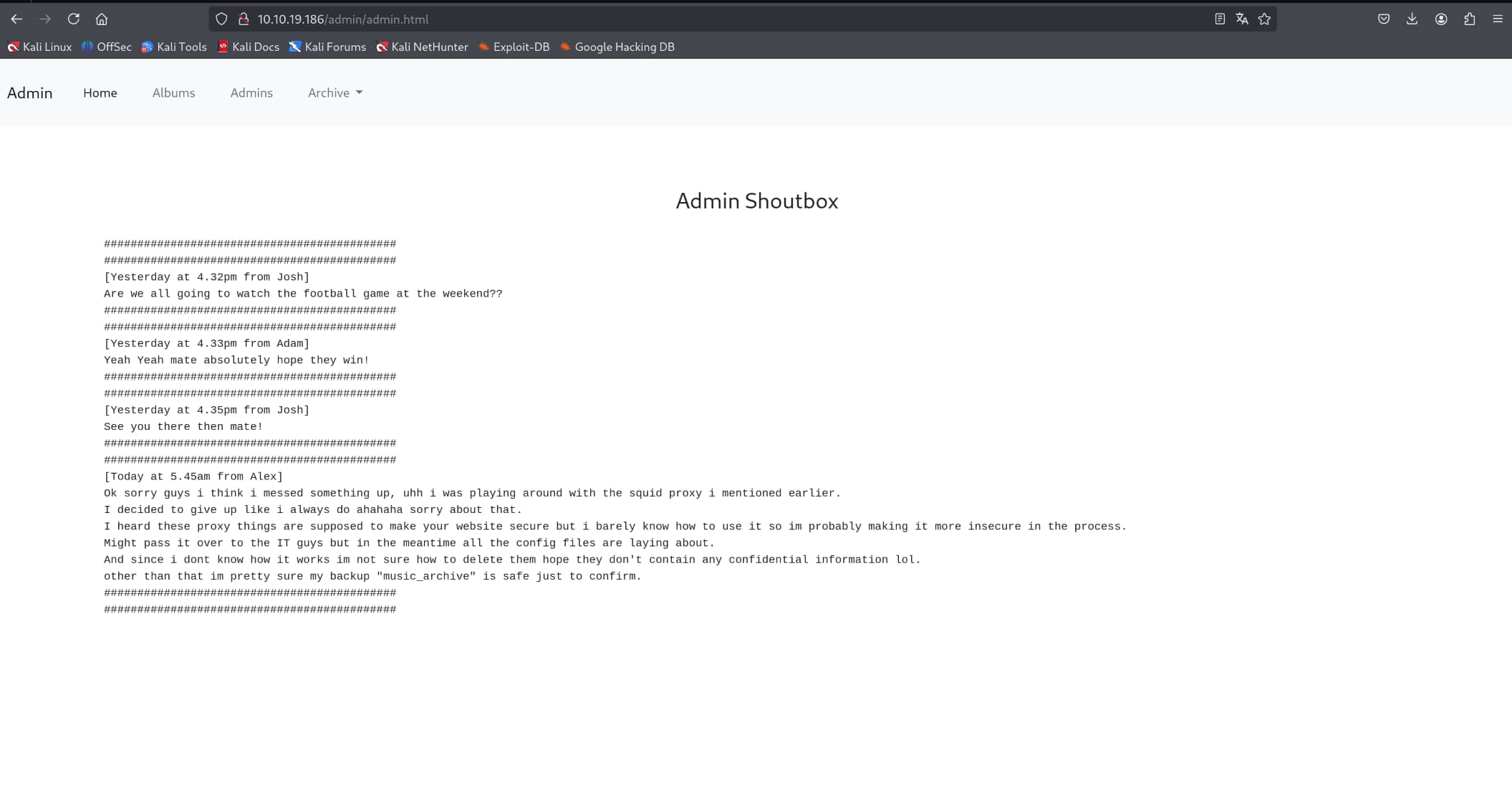Open the Firefox hamburger menu
The width and height of the screenshot is (1512, 791).
[x=1498, y=19]
